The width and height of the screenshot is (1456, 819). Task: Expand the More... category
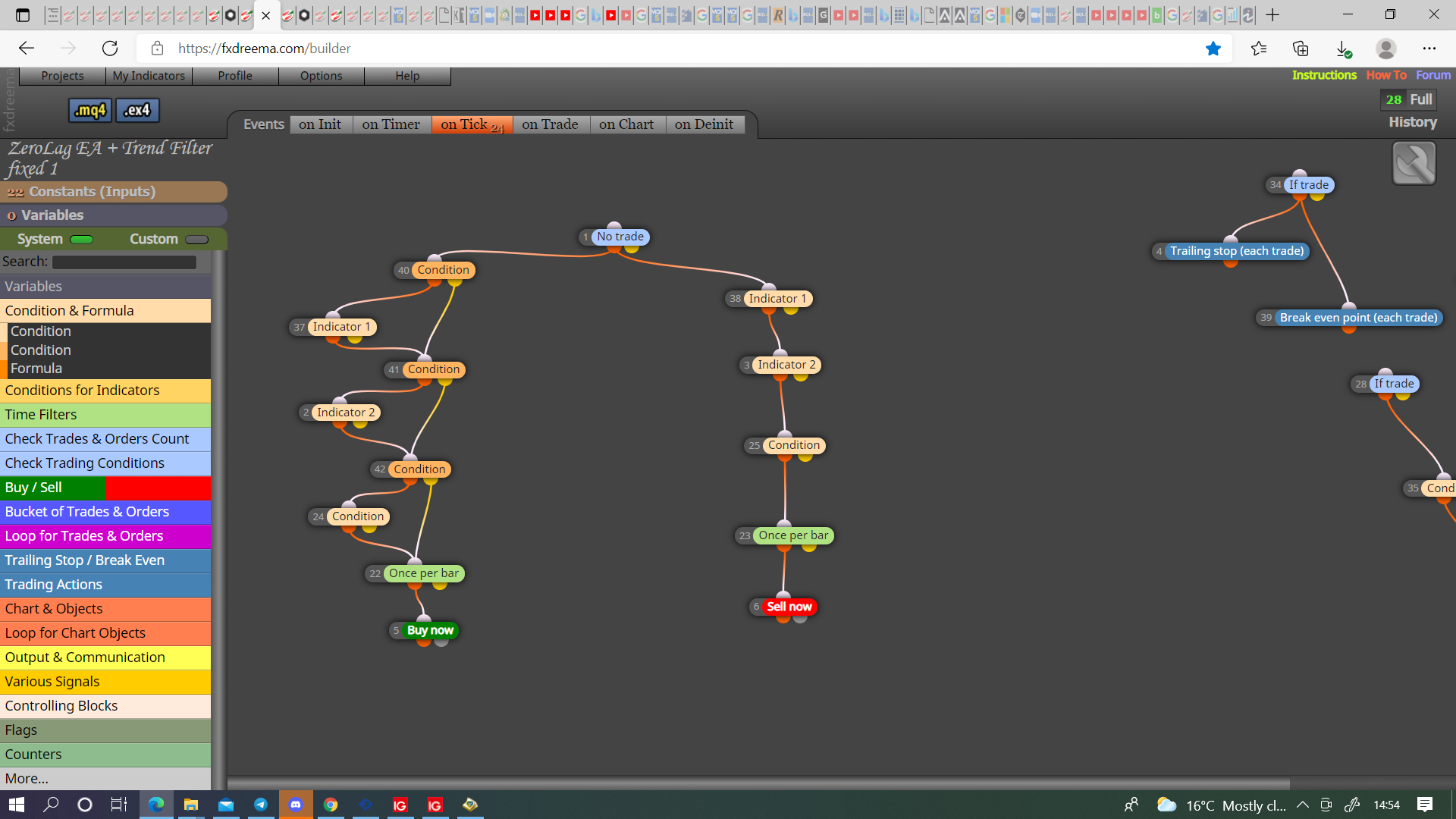tap(105, 779)
